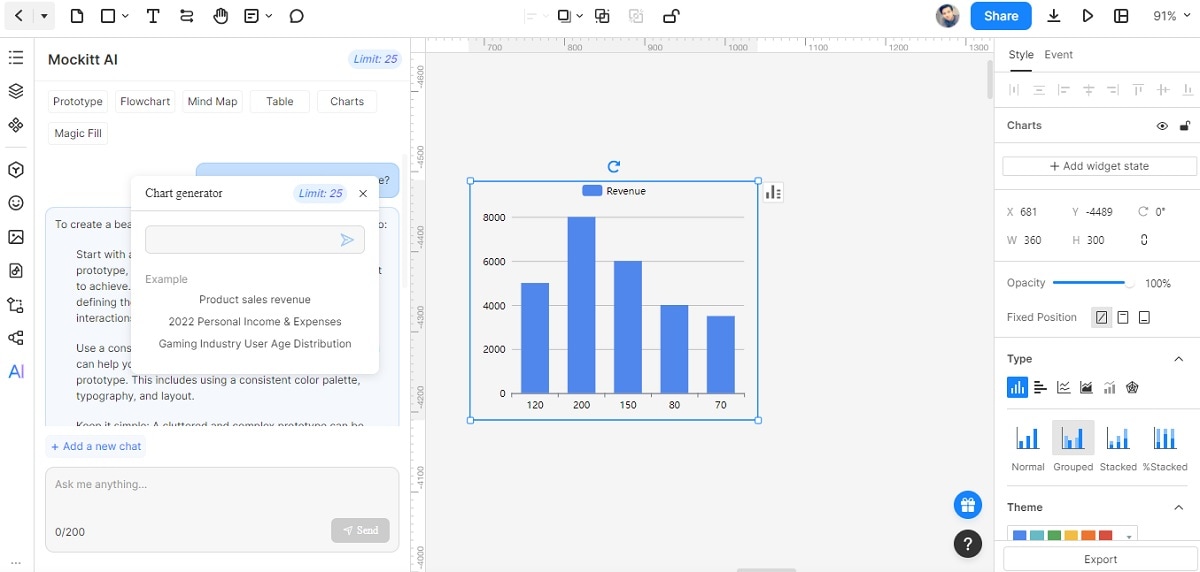Click the Send button in chat
The width and height of the screenshot is (1200, 572).
(360, 530)
